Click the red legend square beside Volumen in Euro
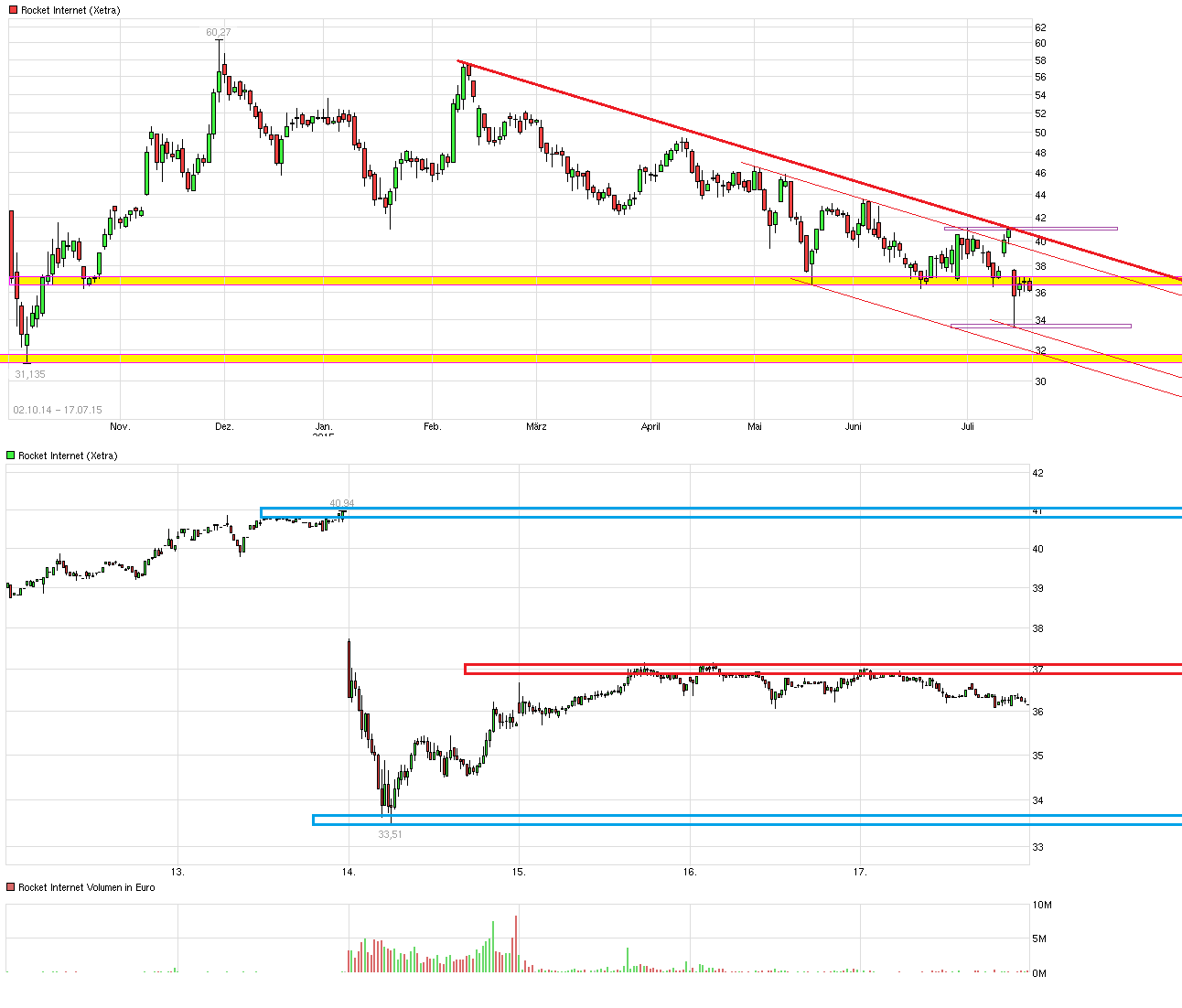 click(11, 887)
